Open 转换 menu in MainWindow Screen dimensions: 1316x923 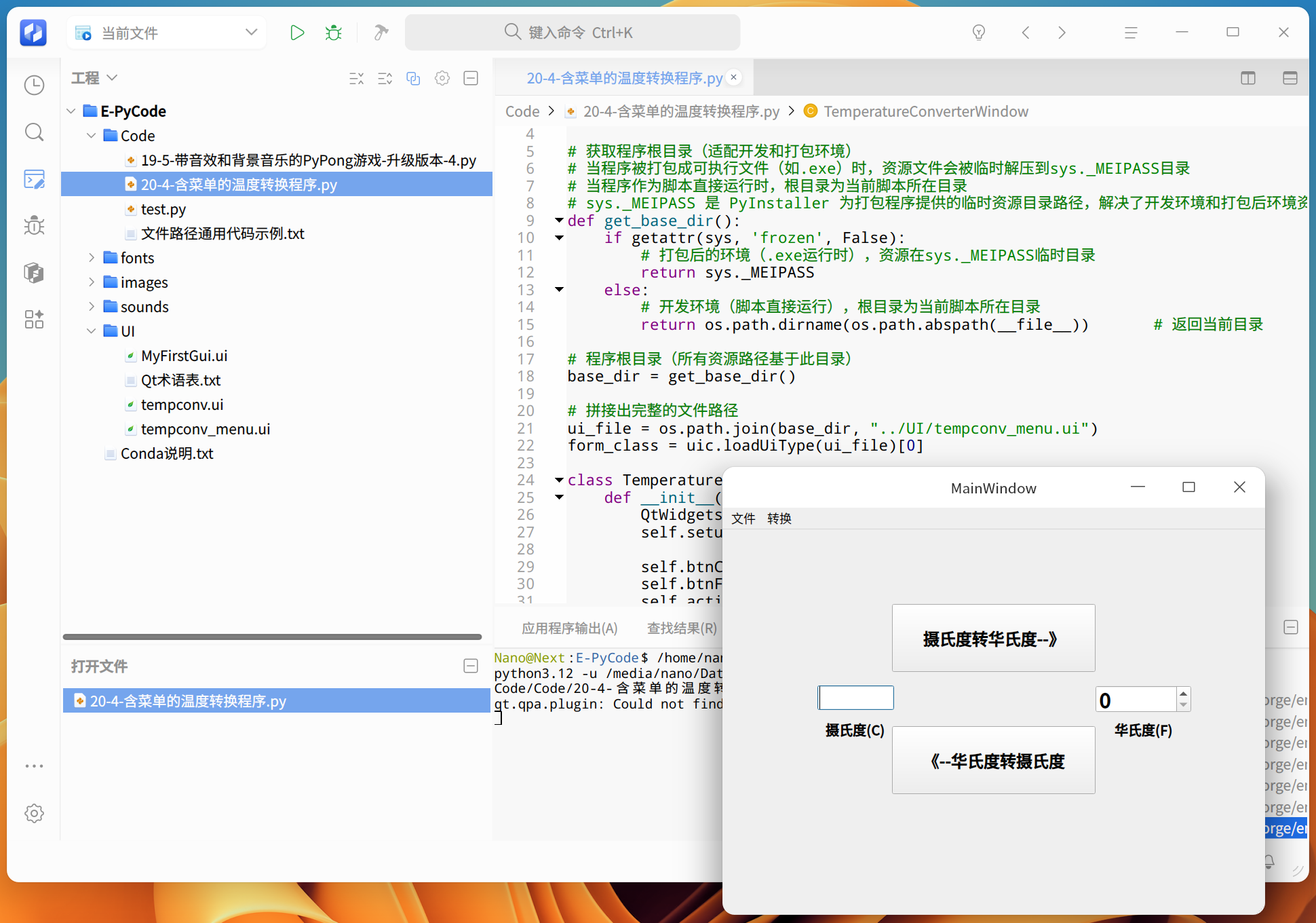click(779, 519)
